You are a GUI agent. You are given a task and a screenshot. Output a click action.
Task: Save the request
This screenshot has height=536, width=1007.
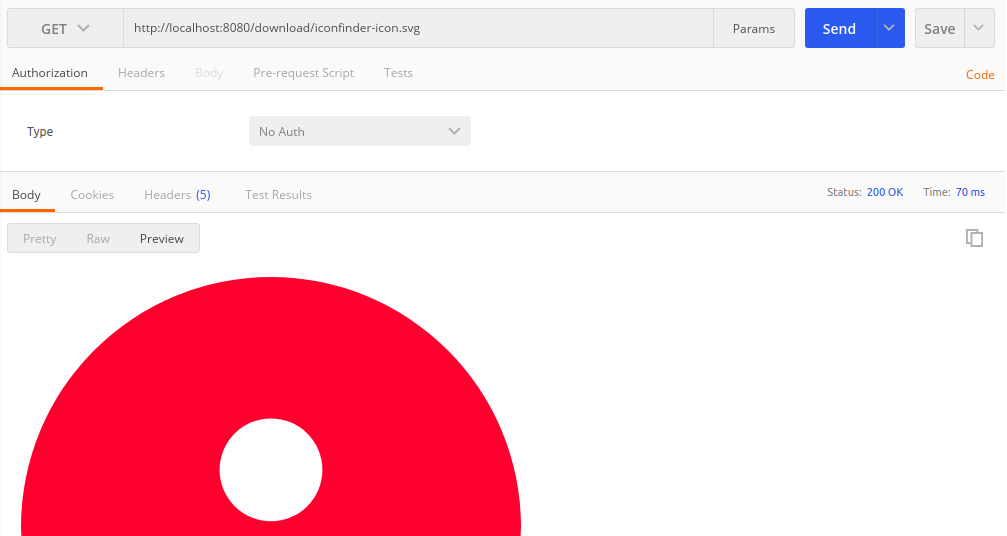pos(940,28)
